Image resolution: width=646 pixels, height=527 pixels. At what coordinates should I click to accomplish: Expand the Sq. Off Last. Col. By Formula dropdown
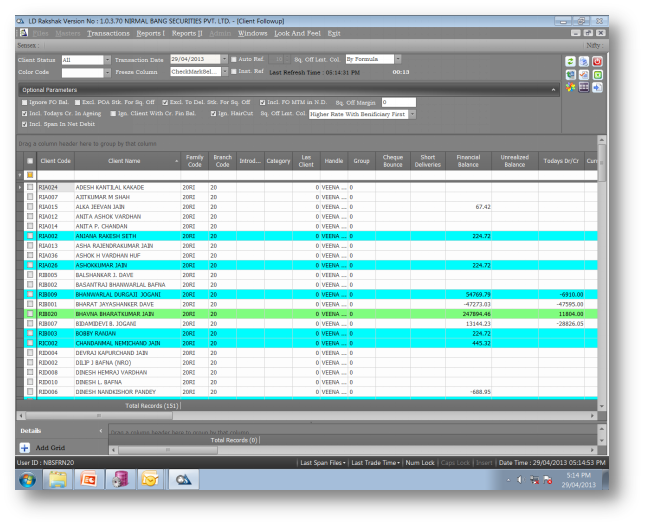point(396,60)
